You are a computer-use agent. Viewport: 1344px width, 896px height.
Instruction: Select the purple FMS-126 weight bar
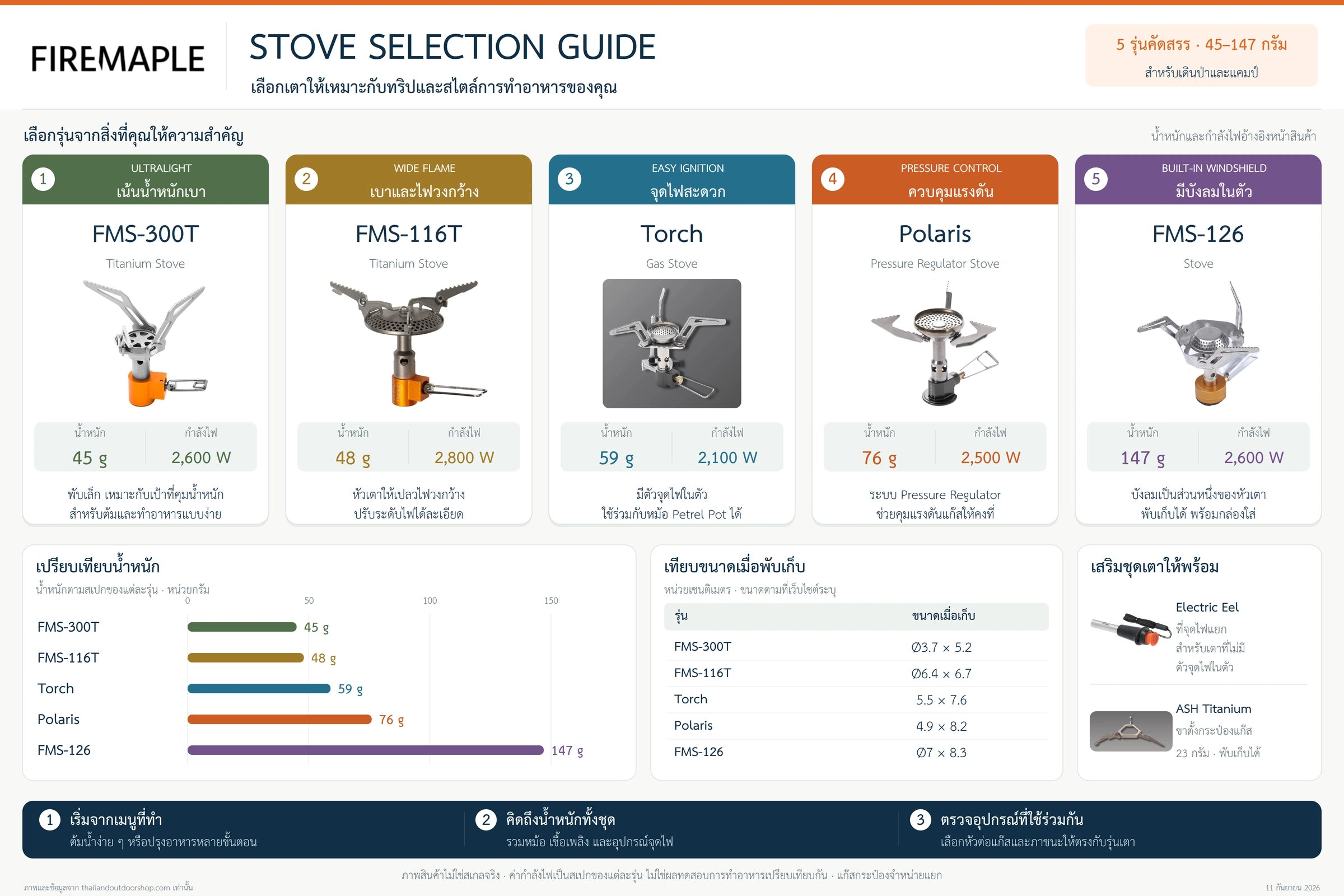click(x=366, y=750)
